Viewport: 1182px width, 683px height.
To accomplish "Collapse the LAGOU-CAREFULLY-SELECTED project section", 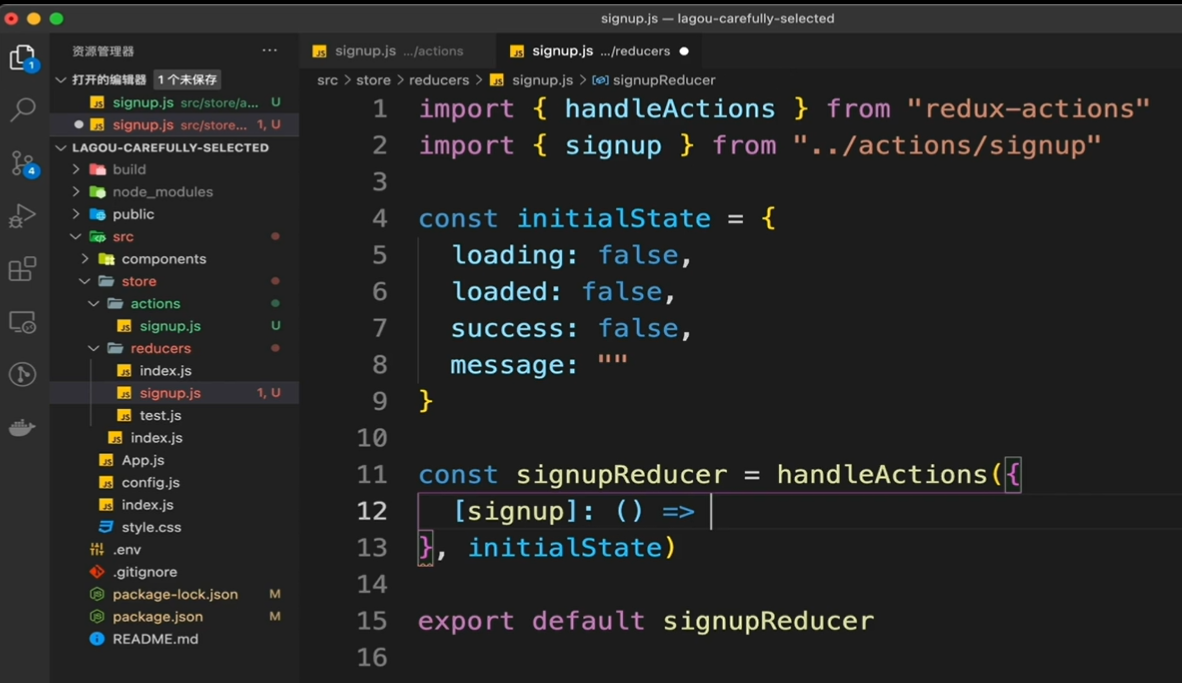I will click(62, 148).
